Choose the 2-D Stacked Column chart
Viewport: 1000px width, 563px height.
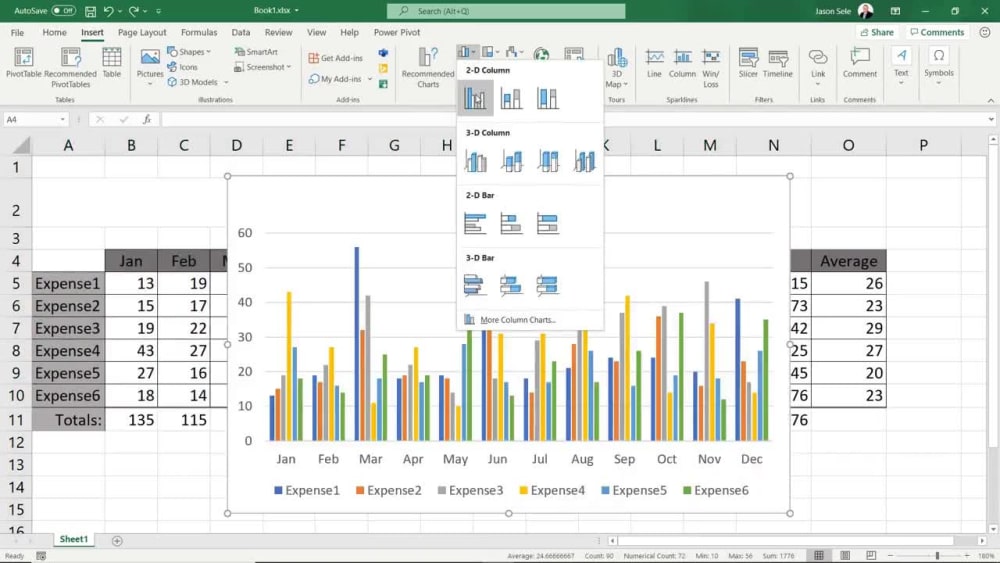(x=511, y=98)
